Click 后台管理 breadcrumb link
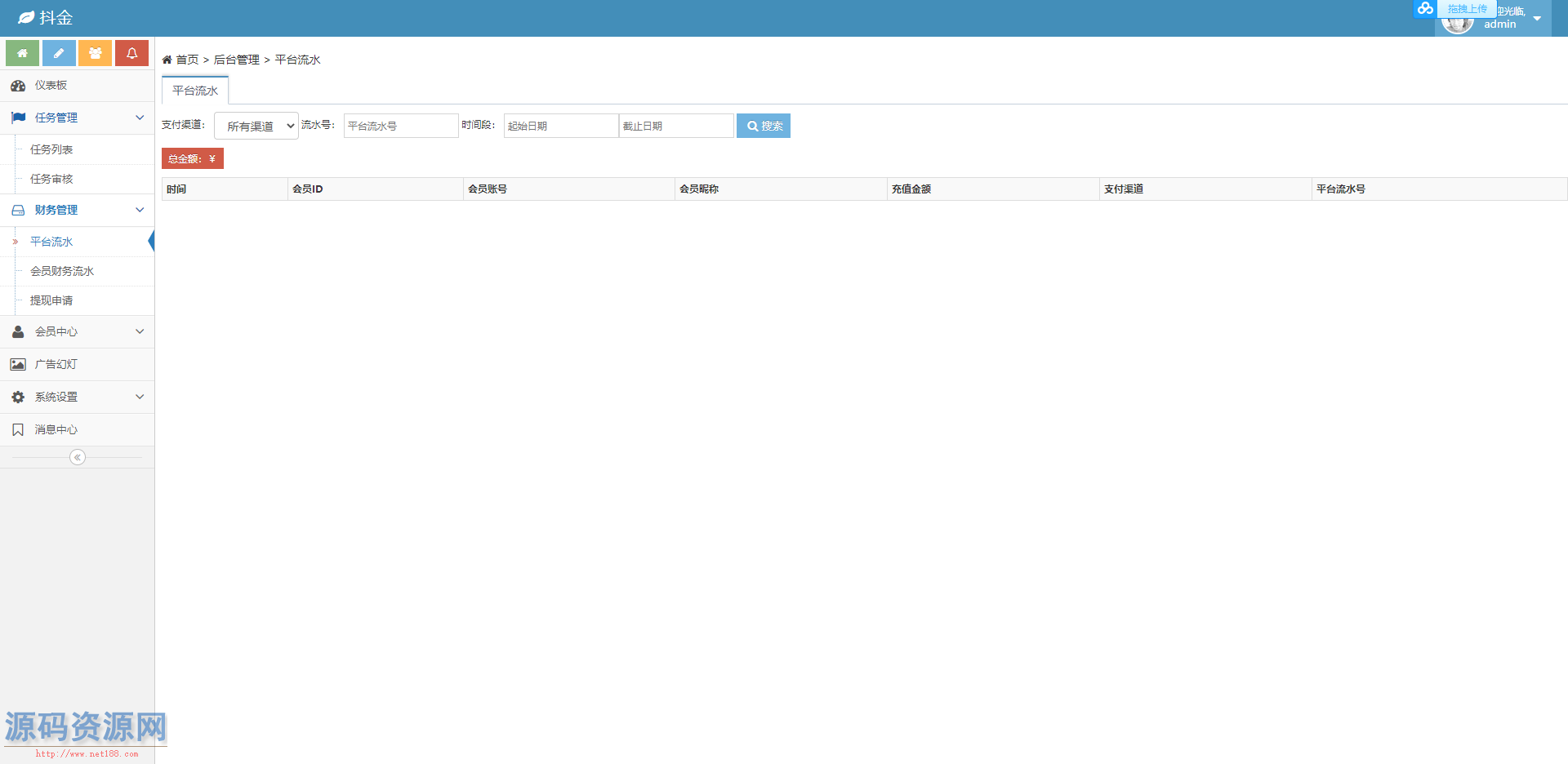The image size is (1568, 764). click(237, 60)
